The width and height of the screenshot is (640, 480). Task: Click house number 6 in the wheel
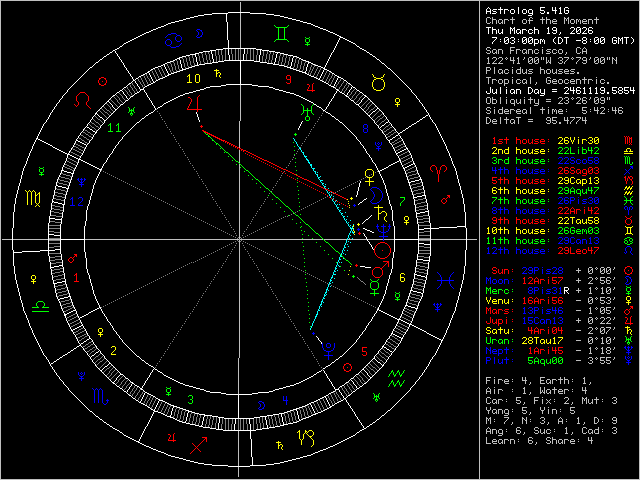402,278
